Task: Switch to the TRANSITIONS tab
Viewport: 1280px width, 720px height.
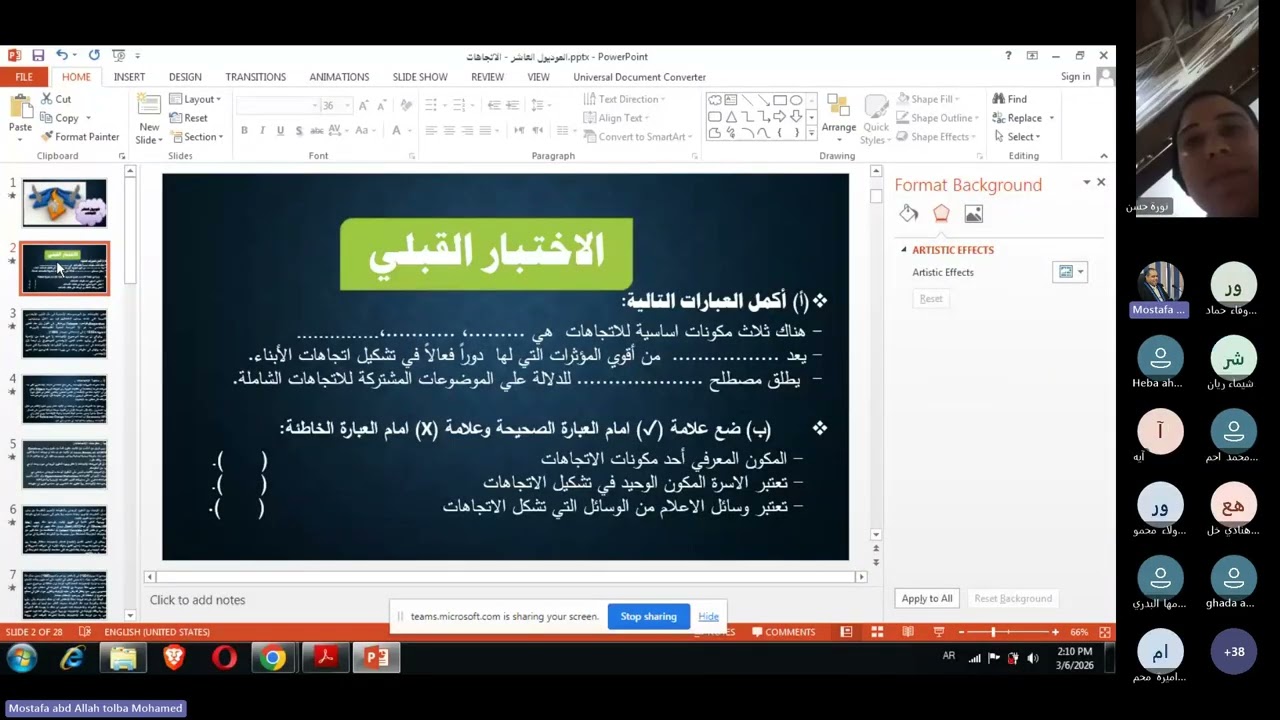Action: (255, 77)
